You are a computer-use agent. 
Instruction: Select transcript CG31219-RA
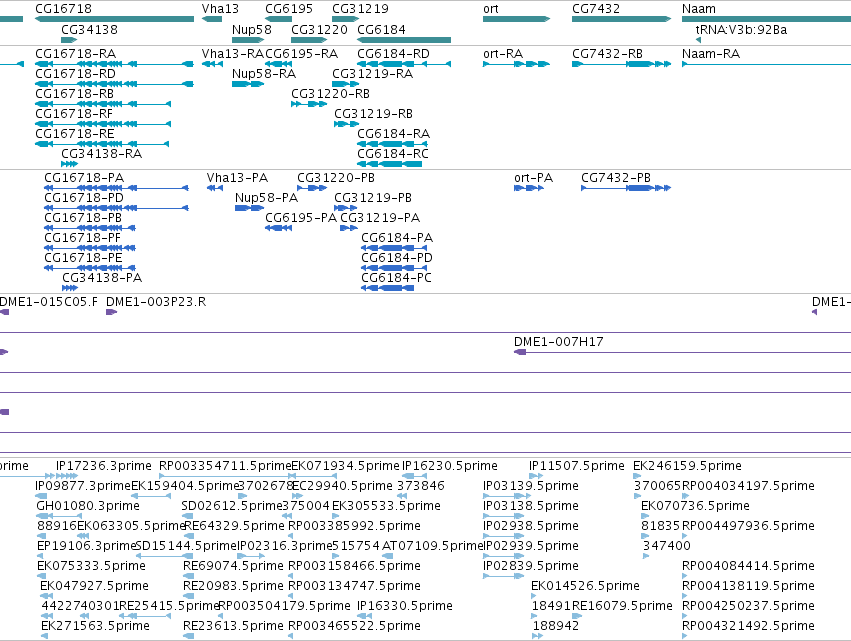372,74
